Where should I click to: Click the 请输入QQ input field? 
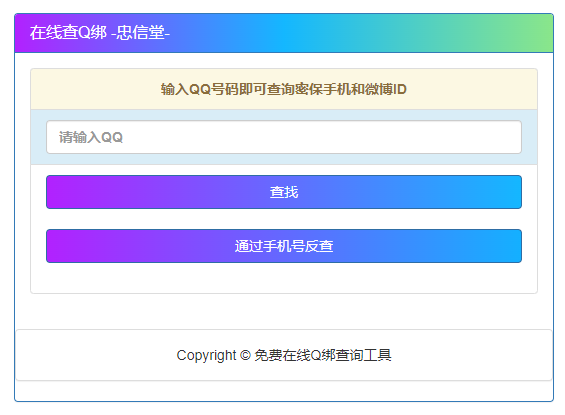[284, 137]
